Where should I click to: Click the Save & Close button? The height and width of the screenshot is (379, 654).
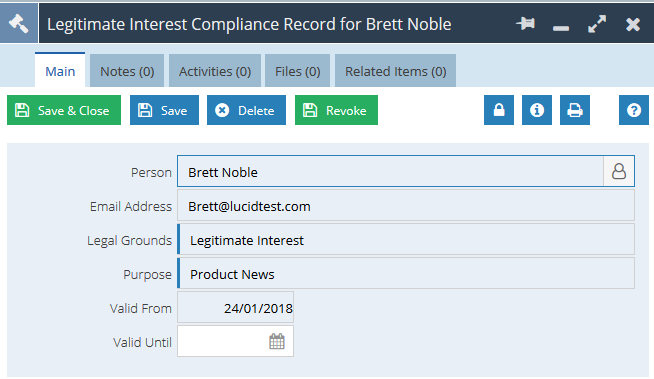click(64, 110)
